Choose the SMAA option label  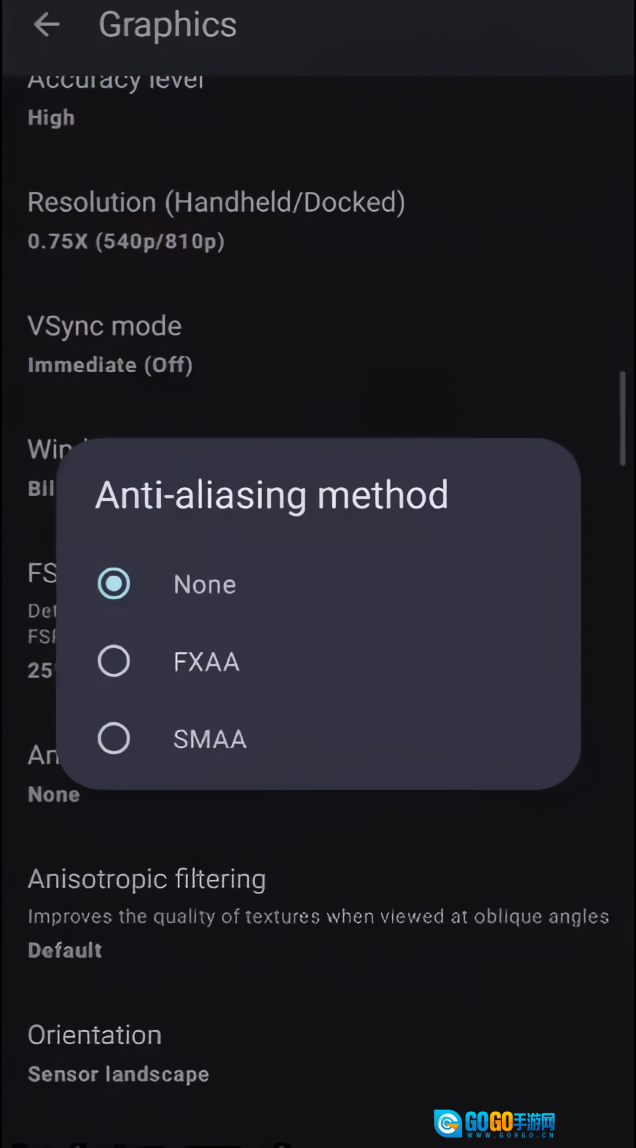[209, 740]
